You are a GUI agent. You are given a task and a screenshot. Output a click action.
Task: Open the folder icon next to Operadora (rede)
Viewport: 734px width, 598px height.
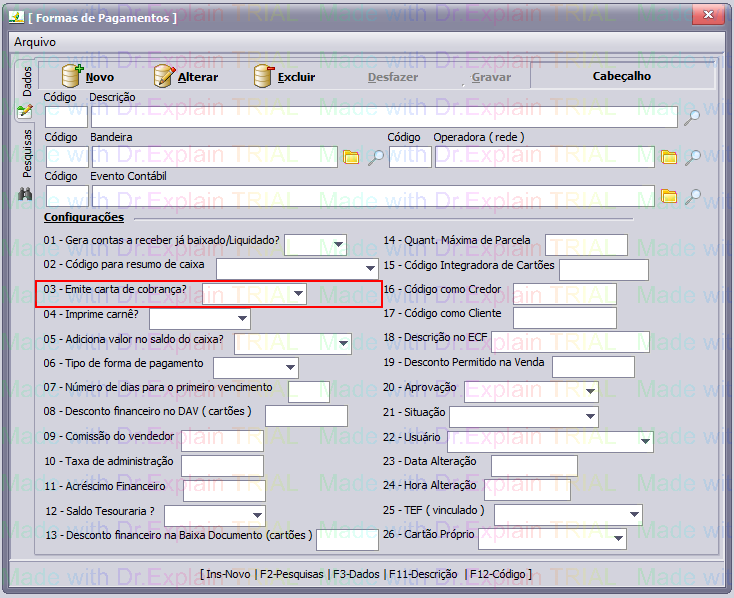669,157
